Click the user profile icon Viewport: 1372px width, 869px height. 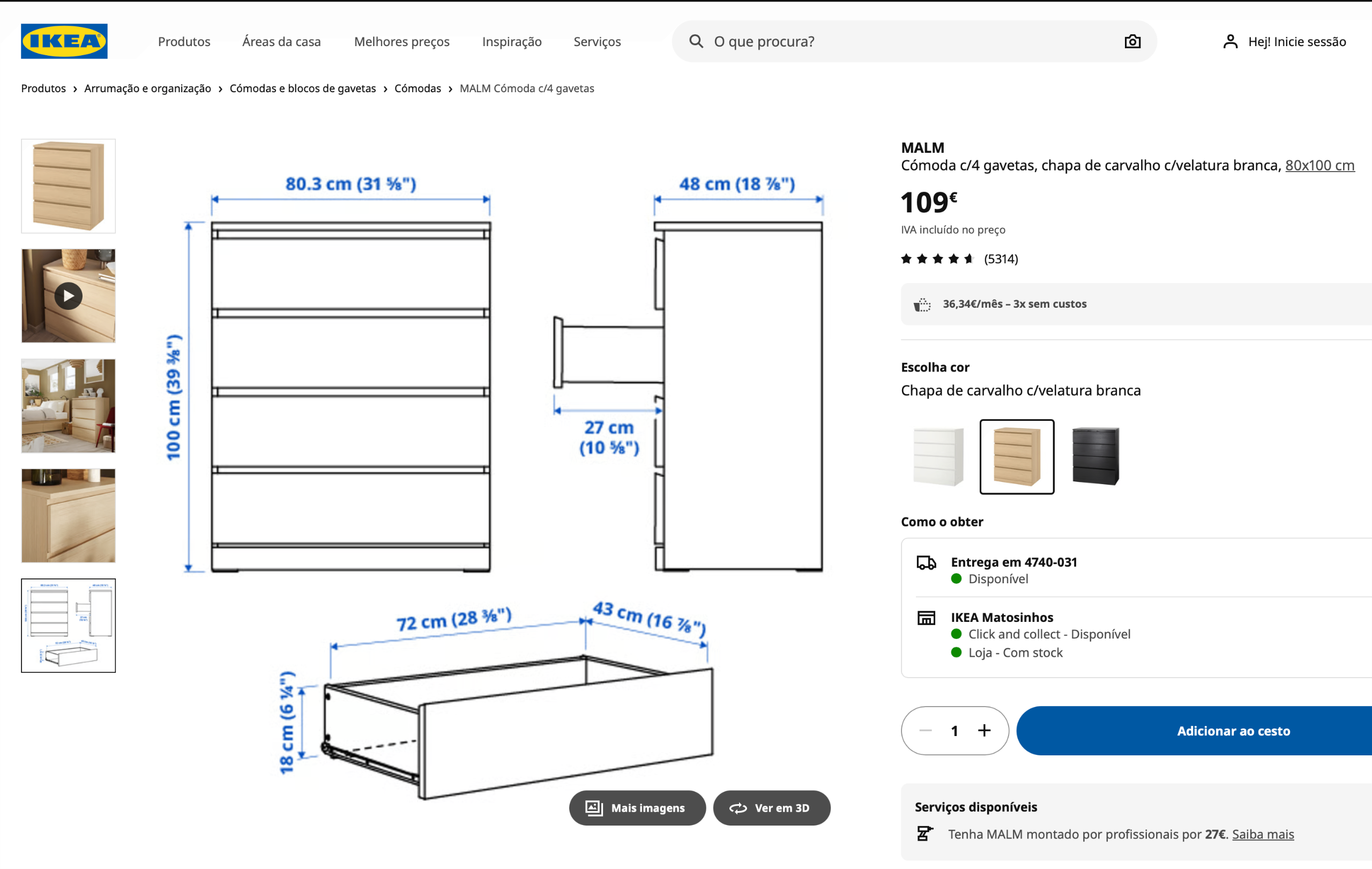coord(1230,41)
